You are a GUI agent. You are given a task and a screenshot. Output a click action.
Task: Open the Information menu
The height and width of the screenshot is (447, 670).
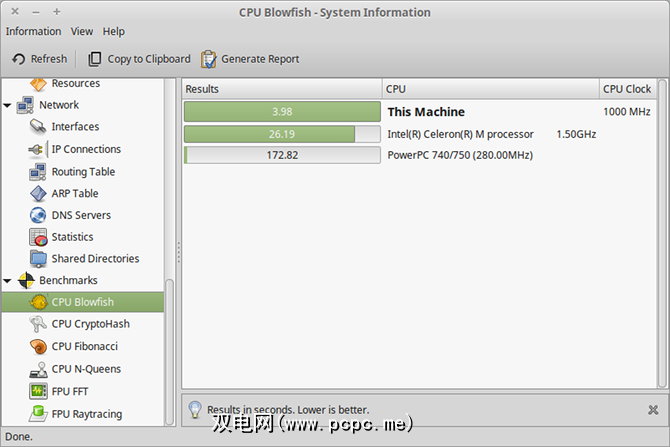pyautogui.click(x=33, y=32)
